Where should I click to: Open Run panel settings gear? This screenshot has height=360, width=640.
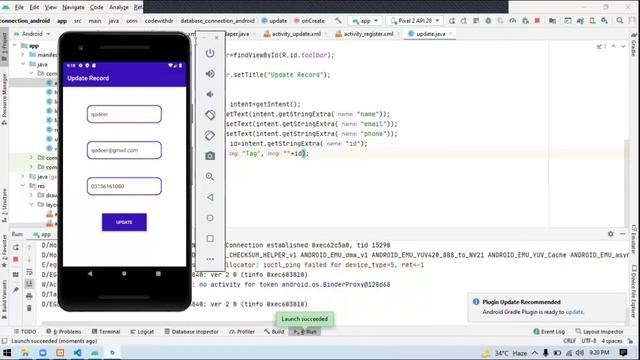(611, 234)
